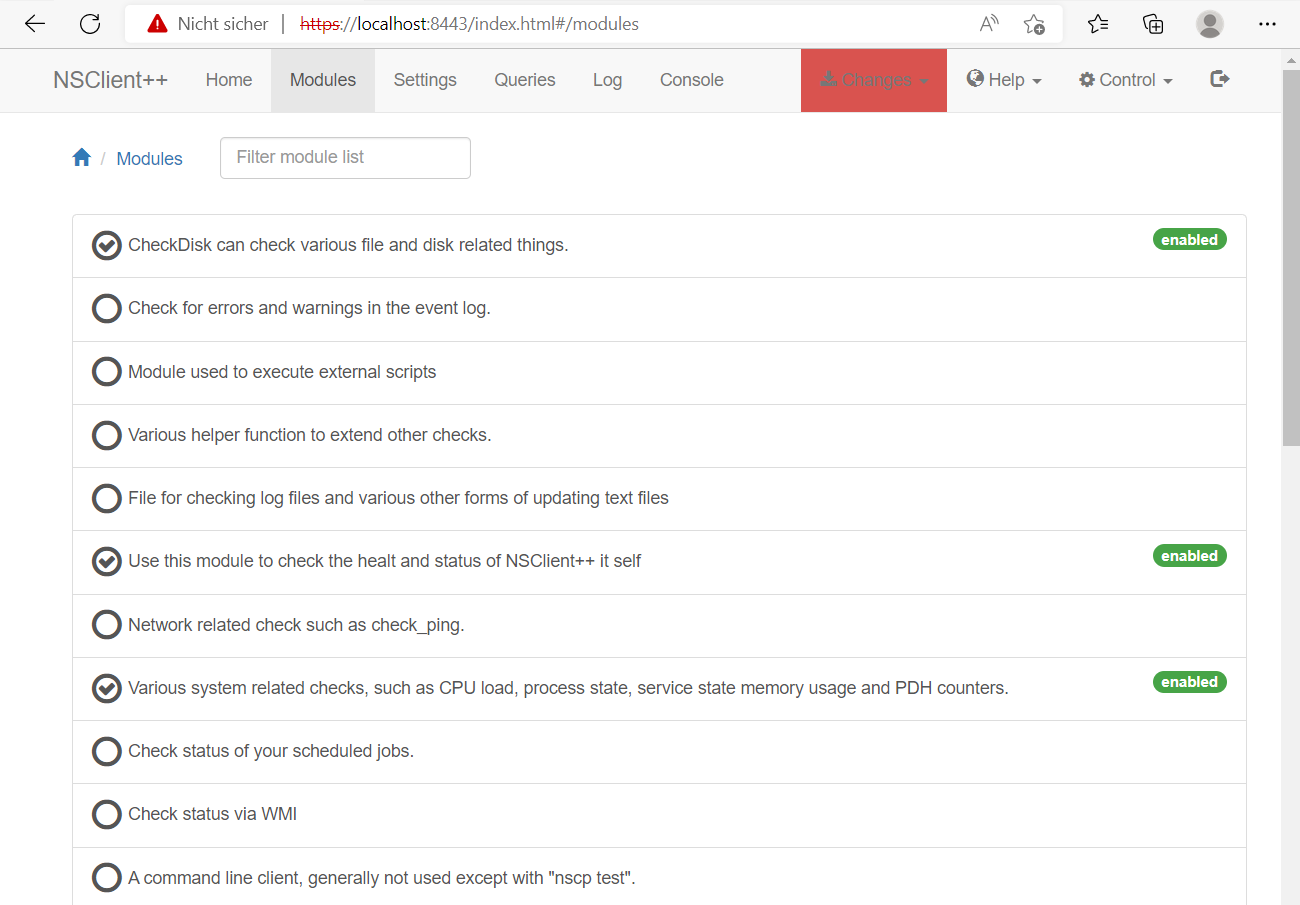The height and width of the screenshot is (905, 1300).
Task: Open the 'Check status of your scheduled jobs.' text
Action: (x=271, y=751)
